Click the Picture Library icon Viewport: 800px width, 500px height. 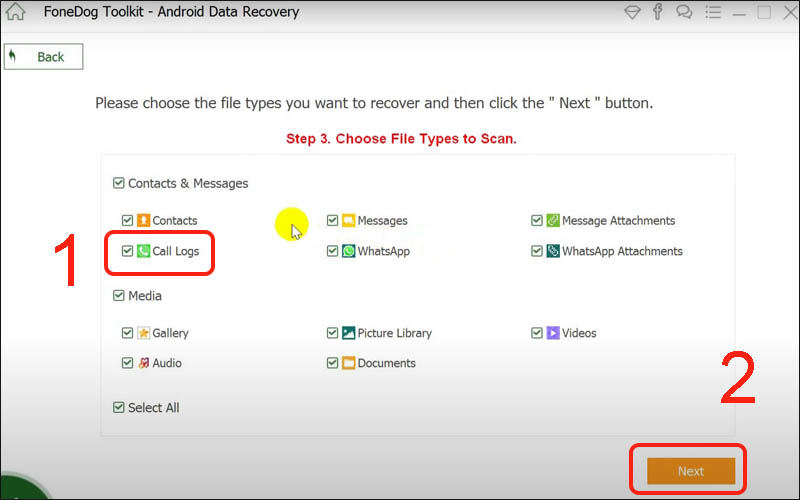click(x=348, y=333)
